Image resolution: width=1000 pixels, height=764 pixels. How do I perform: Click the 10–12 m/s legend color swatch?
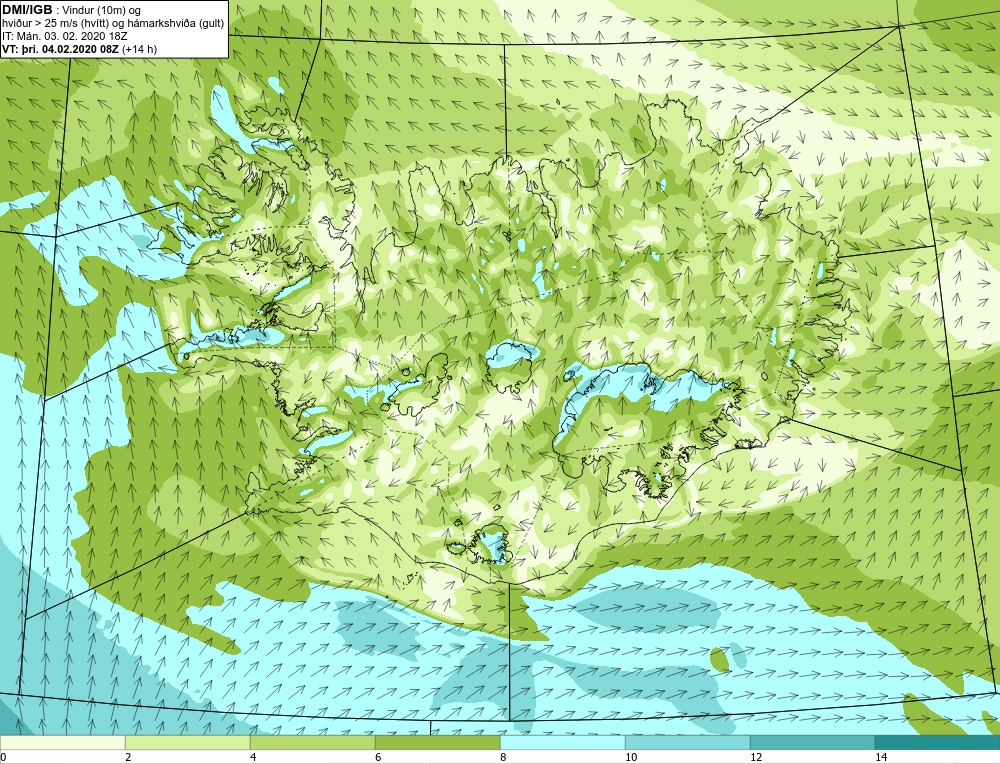(x=688, y=742)
